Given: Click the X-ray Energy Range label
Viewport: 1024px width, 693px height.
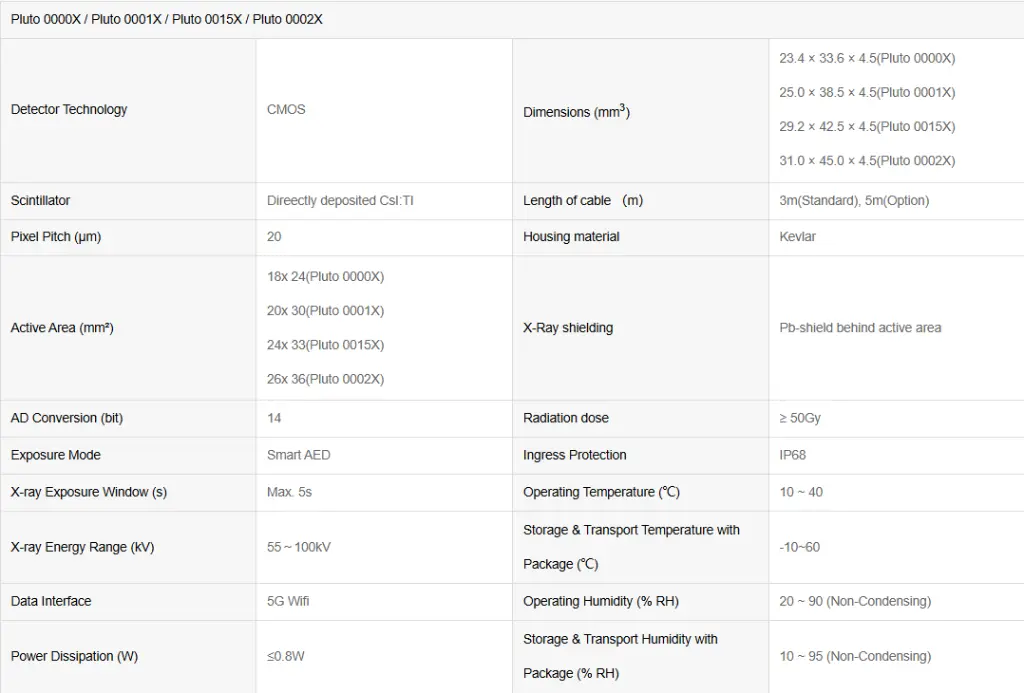Looking at the screenshot, I should [82, 547].
